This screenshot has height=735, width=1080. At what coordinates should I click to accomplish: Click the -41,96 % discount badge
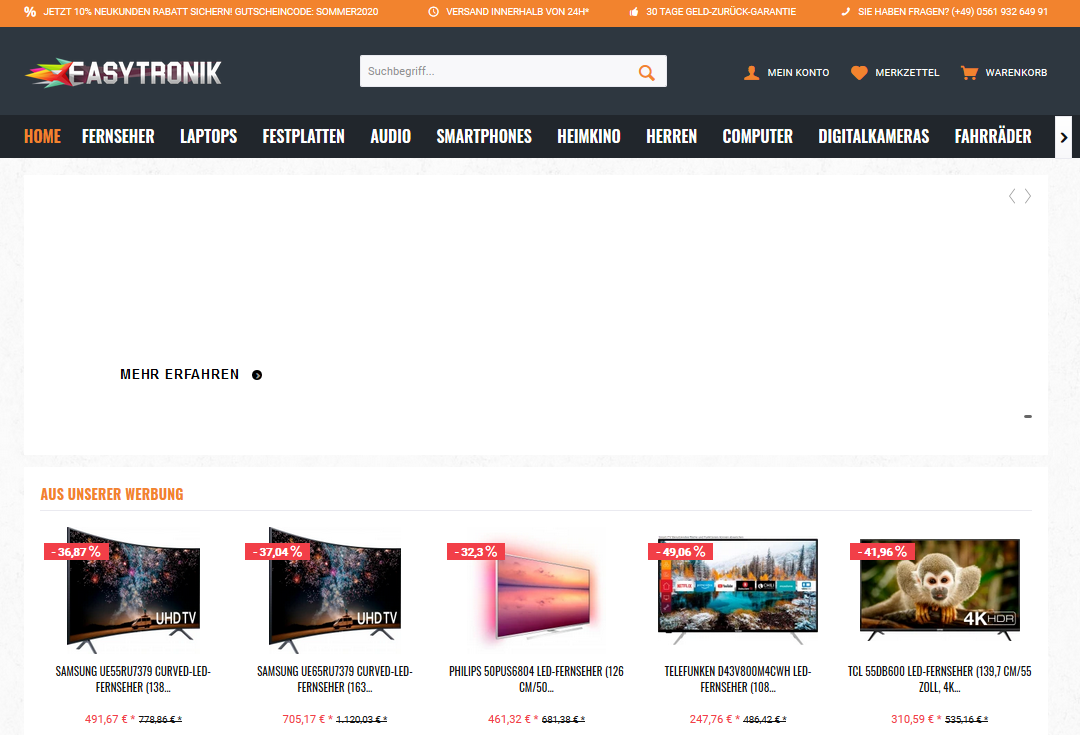(x=882, y=552)
